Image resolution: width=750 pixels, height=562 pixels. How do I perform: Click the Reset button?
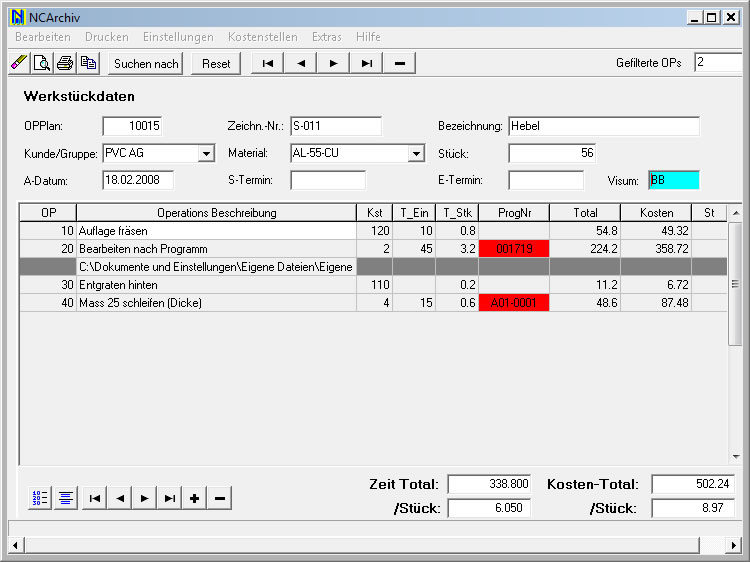pos(216,63)
